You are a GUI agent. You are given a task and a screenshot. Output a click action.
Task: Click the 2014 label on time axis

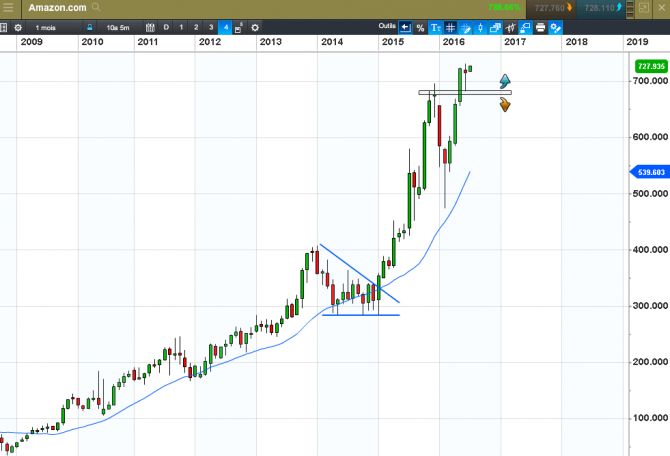[332, 42]
